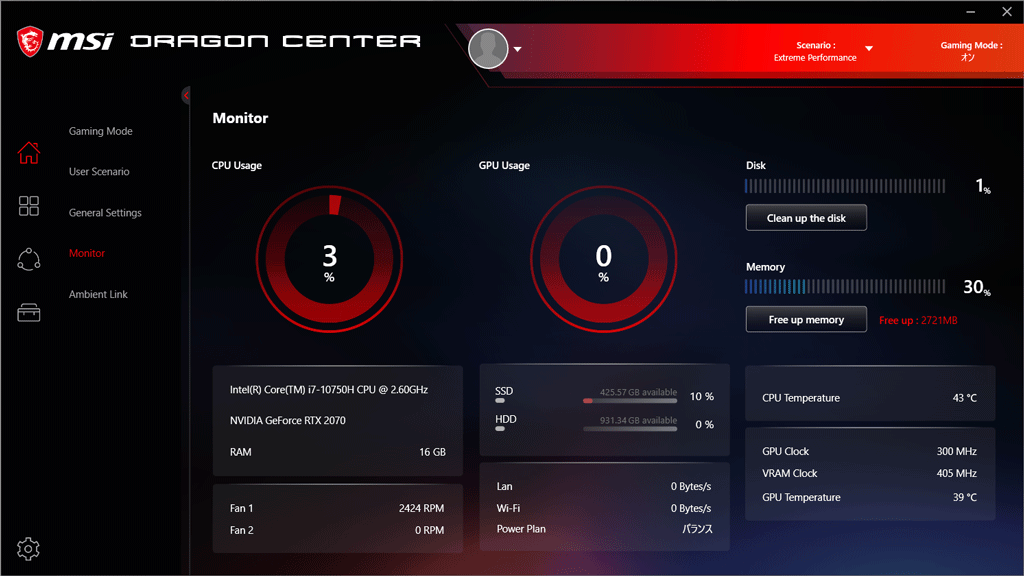
Task: Open Ambient Link menu item
Action: (98, 295)
